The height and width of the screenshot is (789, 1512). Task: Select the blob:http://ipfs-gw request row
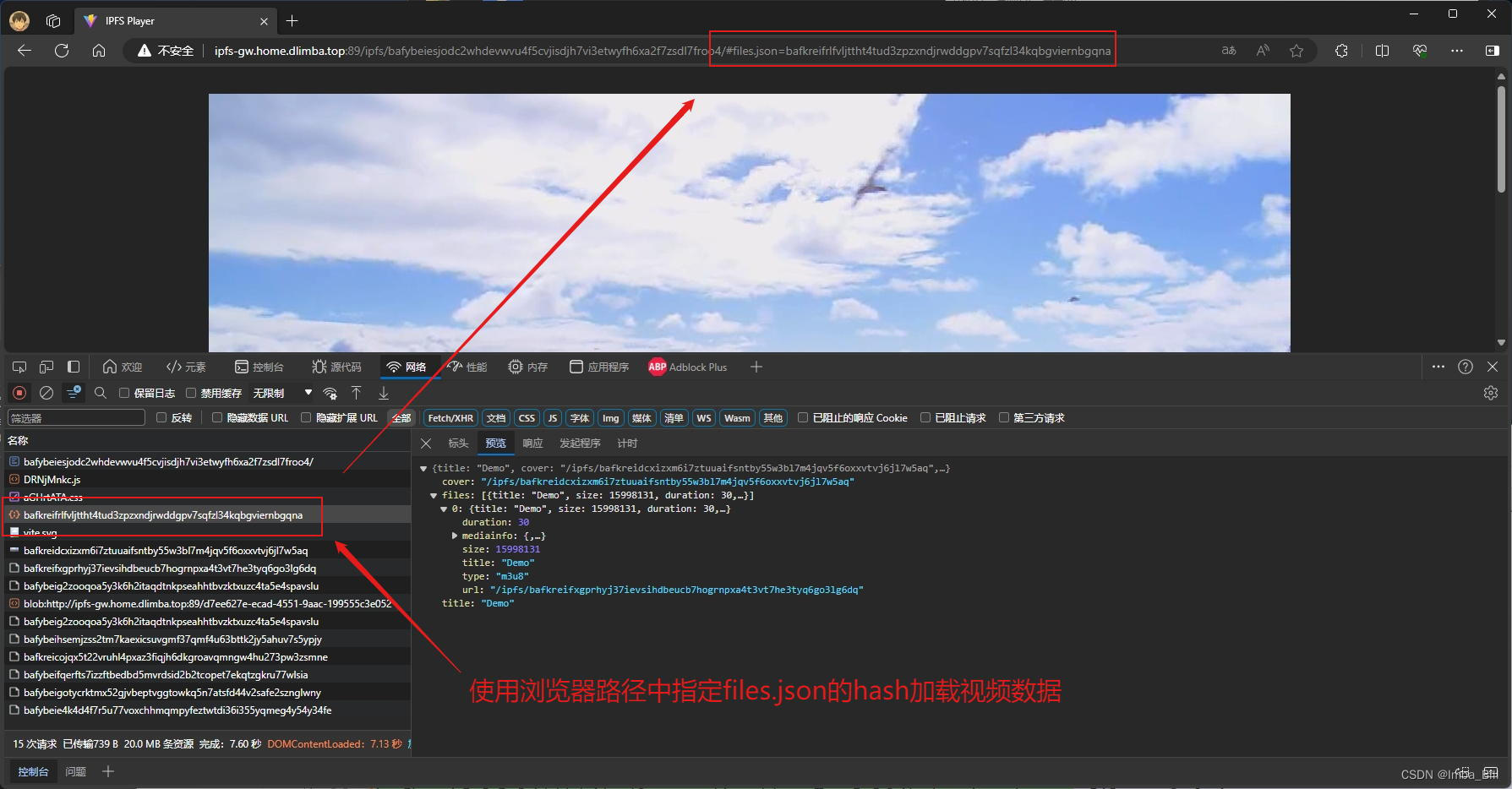coord(208,604)
